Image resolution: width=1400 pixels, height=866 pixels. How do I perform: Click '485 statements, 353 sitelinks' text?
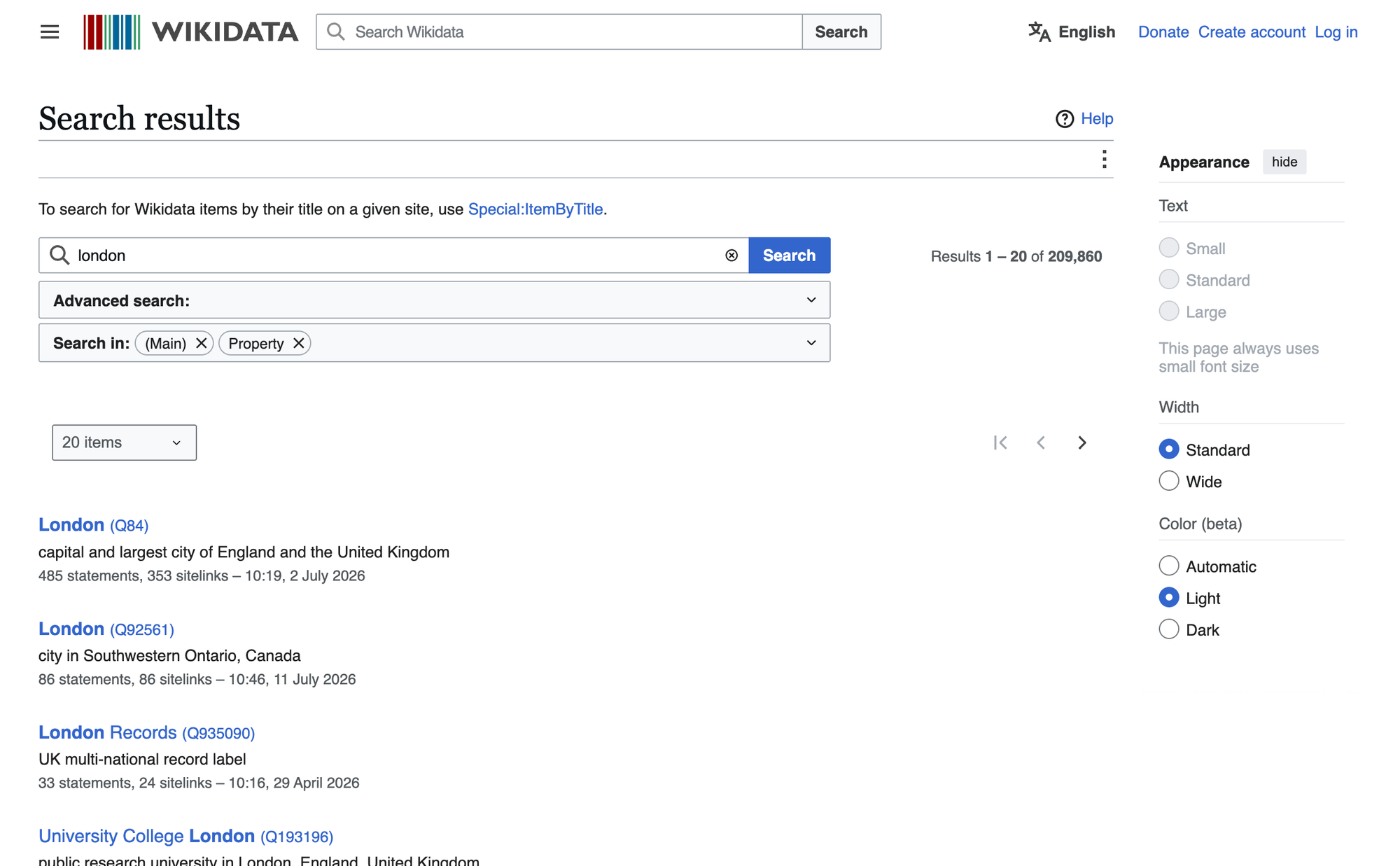pyautogui.click(x=133, y=576)
